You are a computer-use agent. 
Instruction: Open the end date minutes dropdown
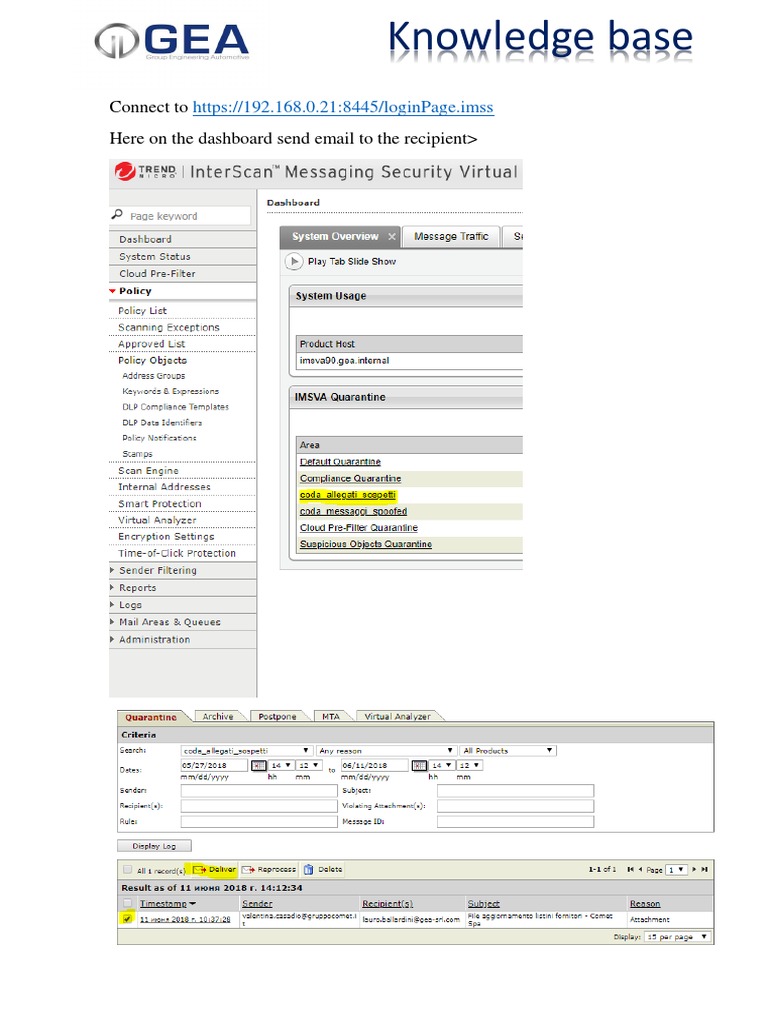[469, 765]
